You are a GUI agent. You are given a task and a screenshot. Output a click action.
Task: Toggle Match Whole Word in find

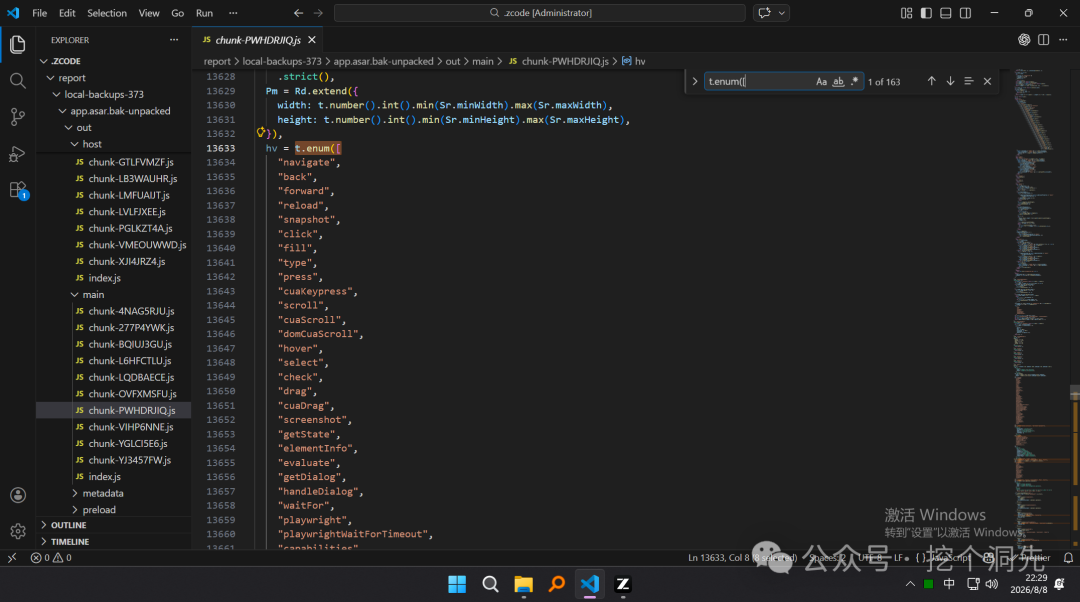click(838, 81)
